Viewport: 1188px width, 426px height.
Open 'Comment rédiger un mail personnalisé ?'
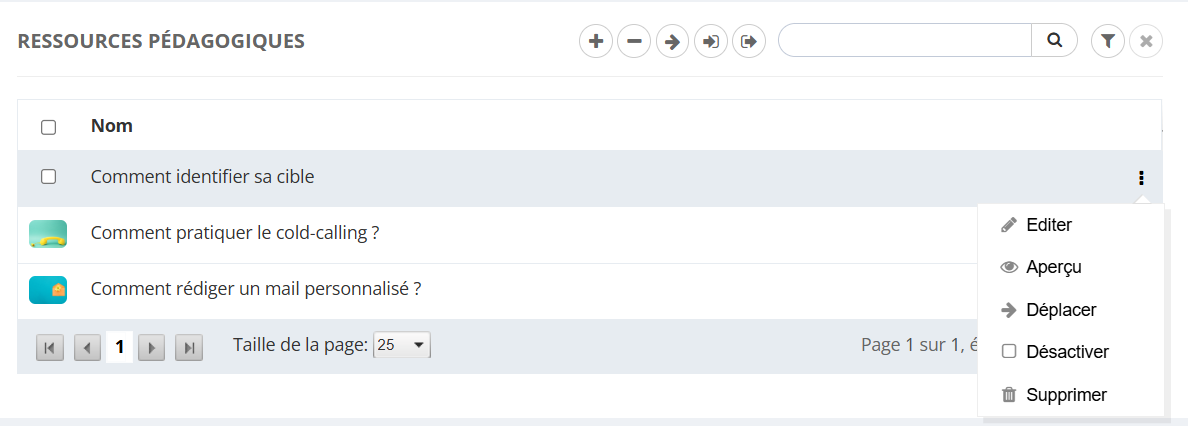point(255,289)
